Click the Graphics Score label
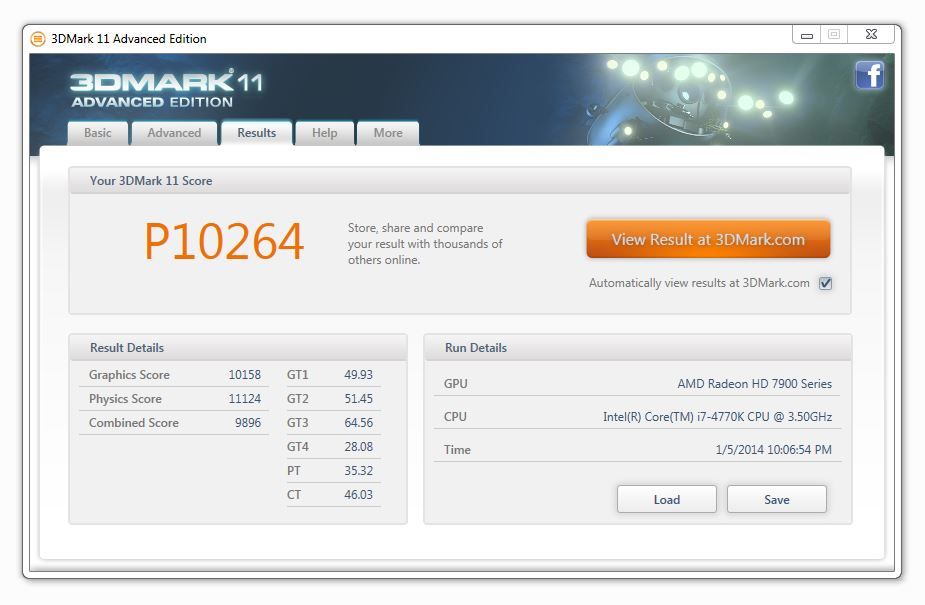This screenshot has height=605, width=925. coord(129,375)
